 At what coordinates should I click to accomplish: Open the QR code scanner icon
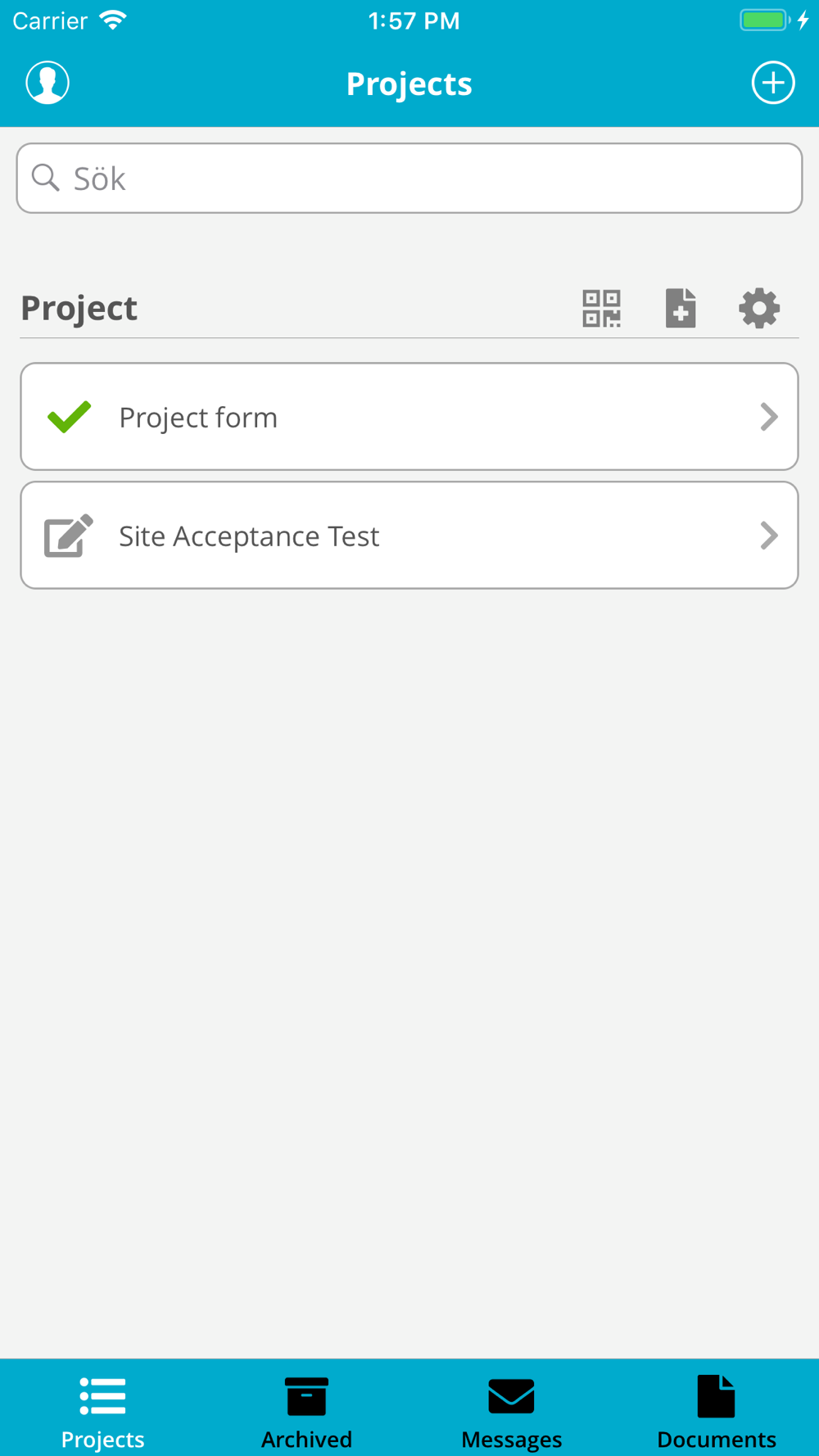[x=601, y=309]
